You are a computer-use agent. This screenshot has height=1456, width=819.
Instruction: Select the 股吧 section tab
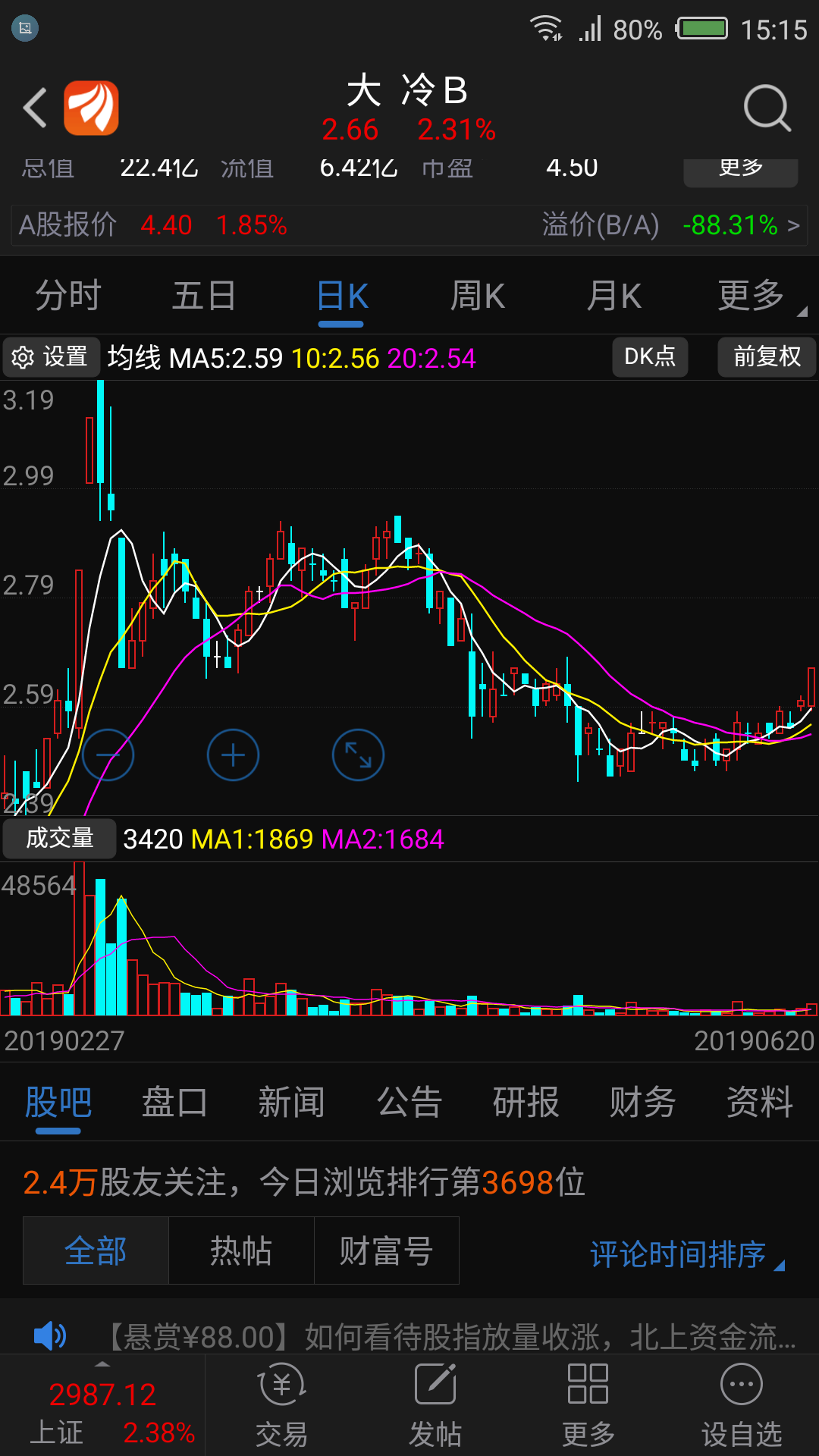tap(58, 1102)
